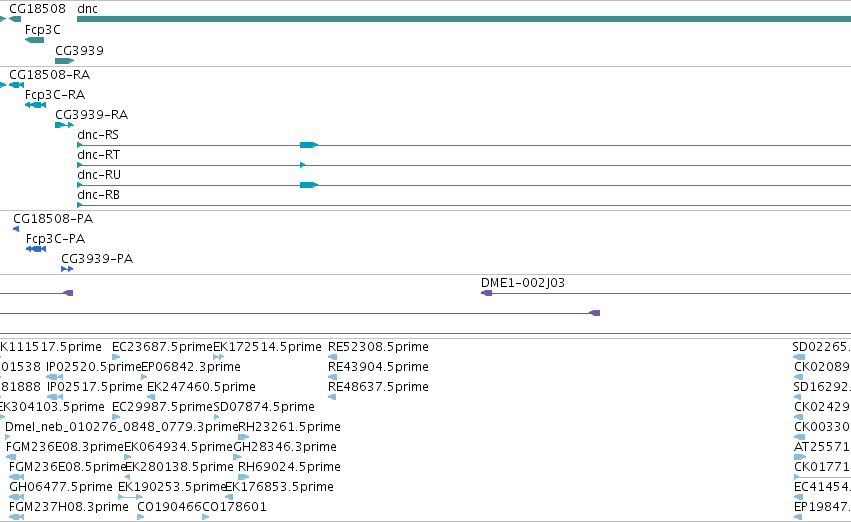
Task: Select the DME1-002J03 clone label
Action: point(523,283)
